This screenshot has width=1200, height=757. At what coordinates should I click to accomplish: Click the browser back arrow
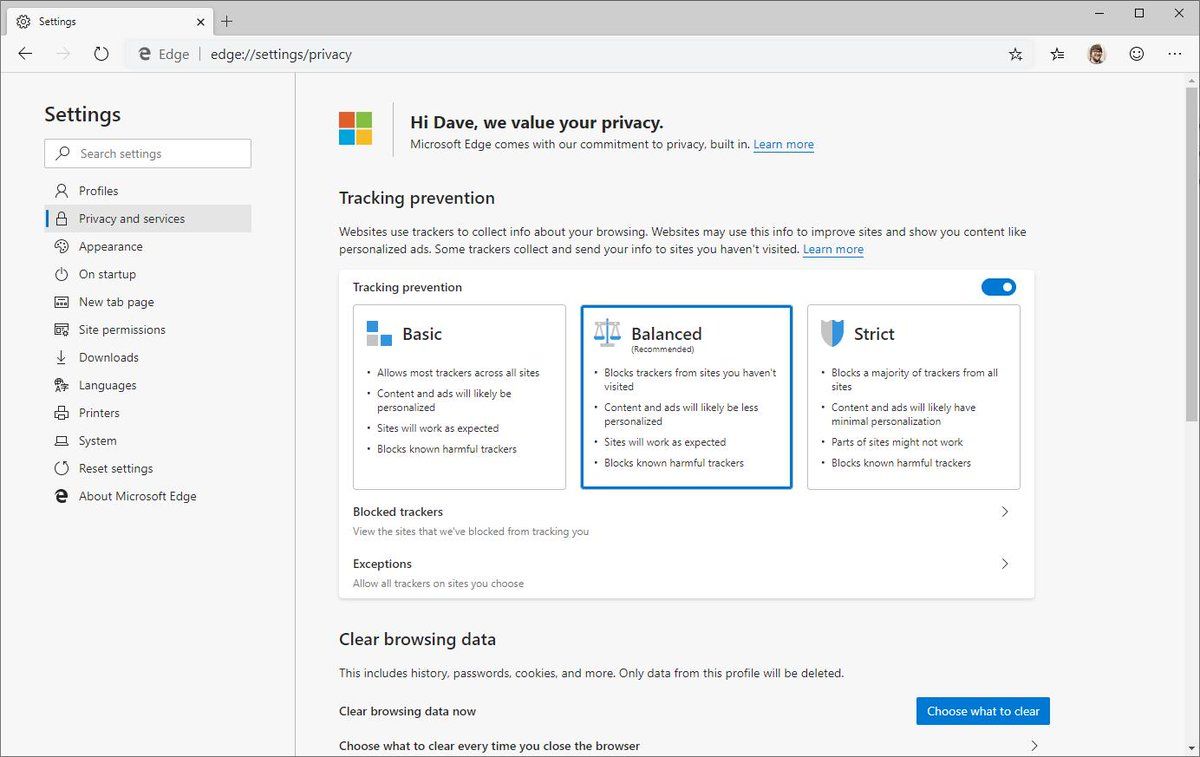pyautogui.click(x=25, y=54)
